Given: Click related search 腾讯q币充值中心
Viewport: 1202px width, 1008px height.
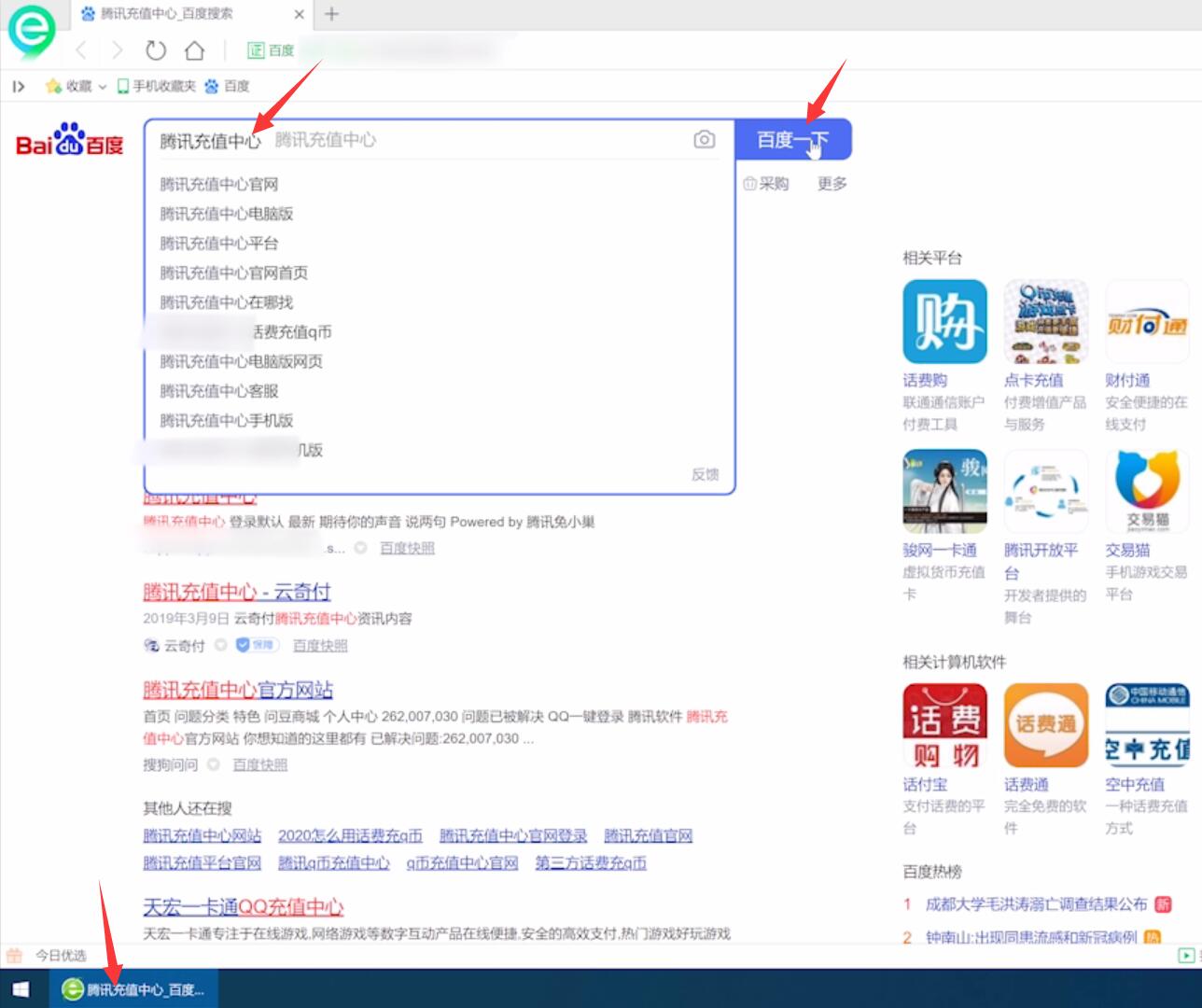Looking at the screenshot, I should pos(334,863).
